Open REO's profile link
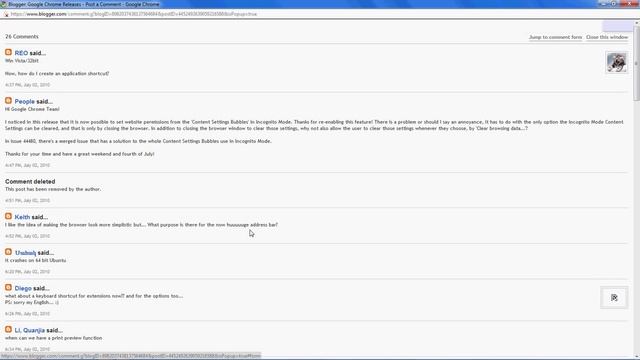 [x=21, y=53]
